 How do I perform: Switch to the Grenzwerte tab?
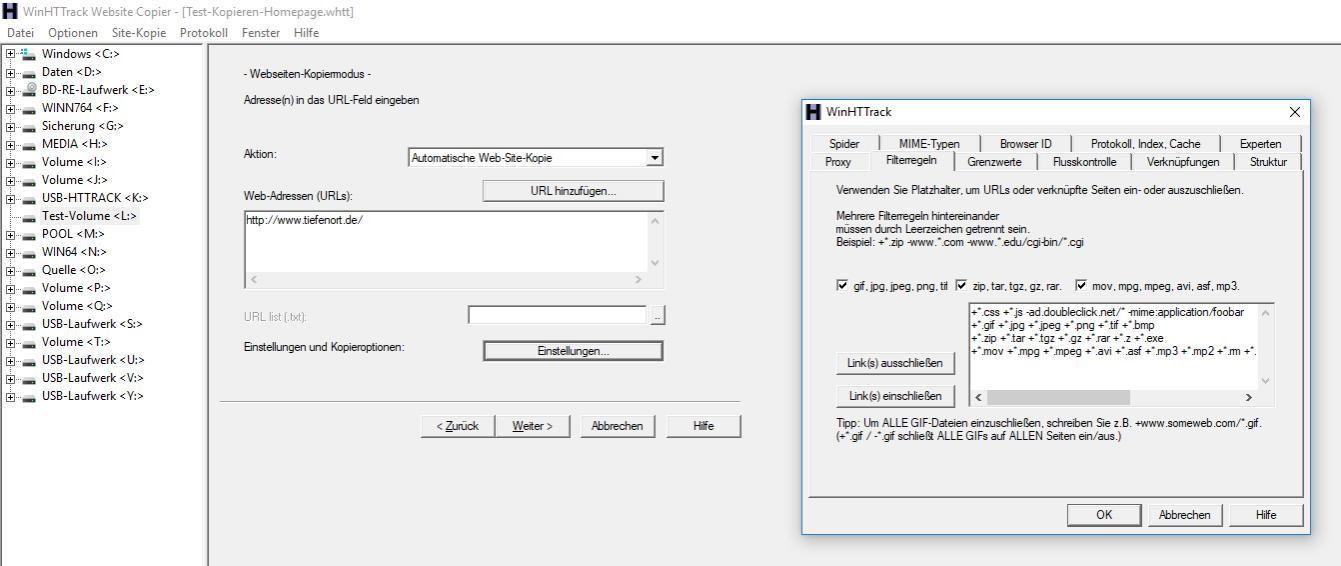pos(994,162)
